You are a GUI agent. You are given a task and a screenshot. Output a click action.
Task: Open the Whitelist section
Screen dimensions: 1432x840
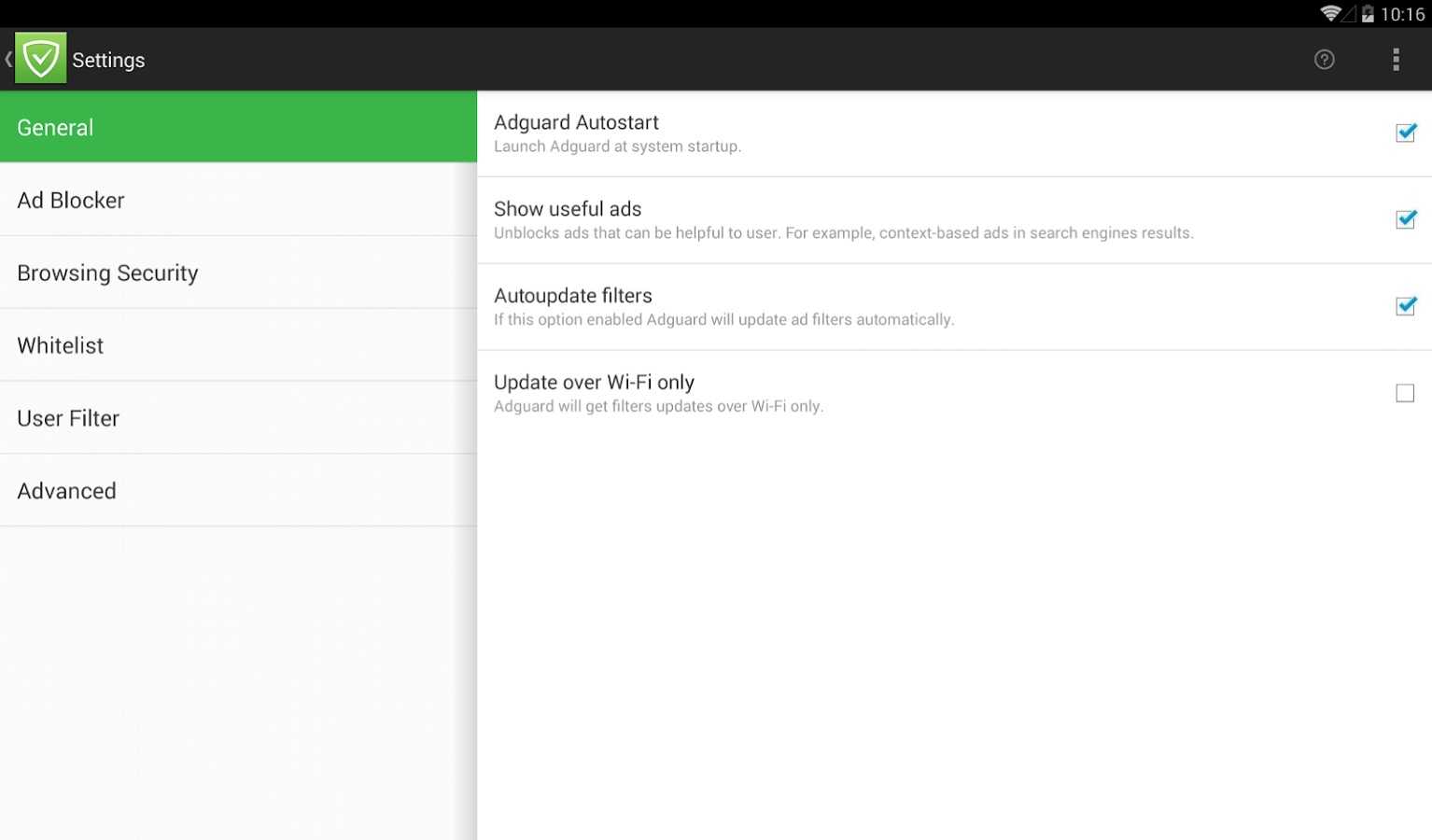pos(238,345)
